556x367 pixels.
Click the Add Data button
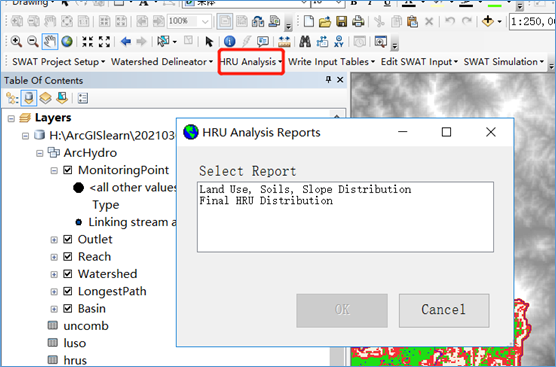[x=488, y=21]
